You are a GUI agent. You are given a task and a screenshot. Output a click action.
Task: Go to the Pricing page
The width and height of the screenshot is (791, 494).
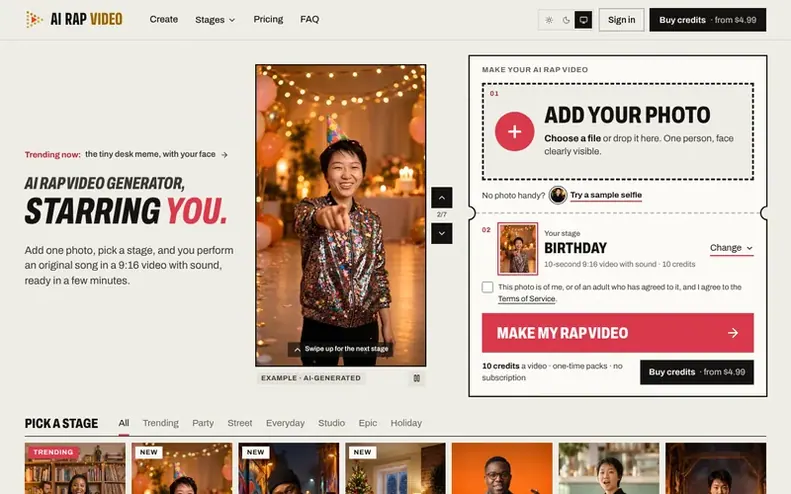coord(268,19)
